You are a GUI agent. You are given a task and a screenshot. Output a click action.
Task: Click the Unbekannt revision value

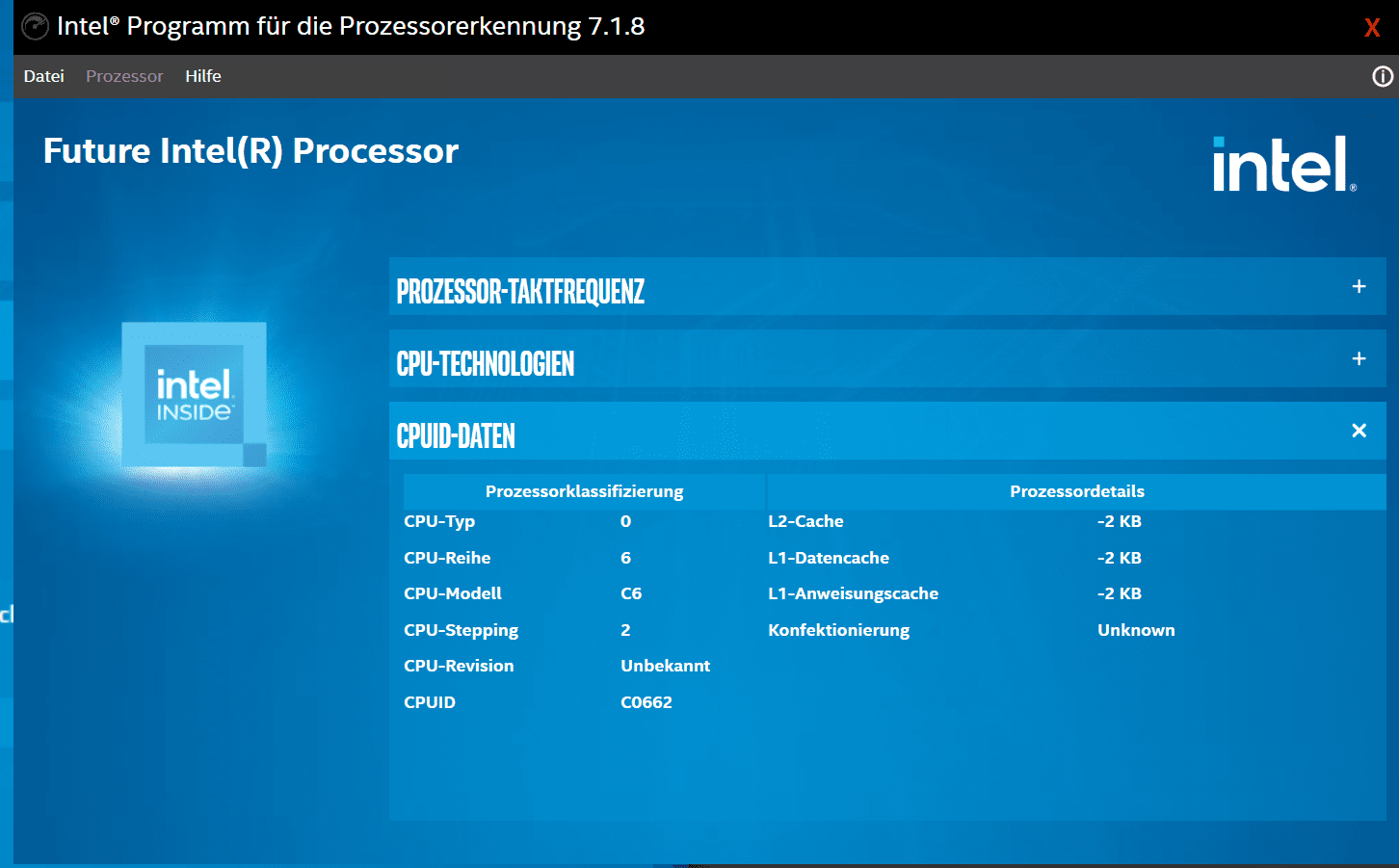tap(665, 666)
